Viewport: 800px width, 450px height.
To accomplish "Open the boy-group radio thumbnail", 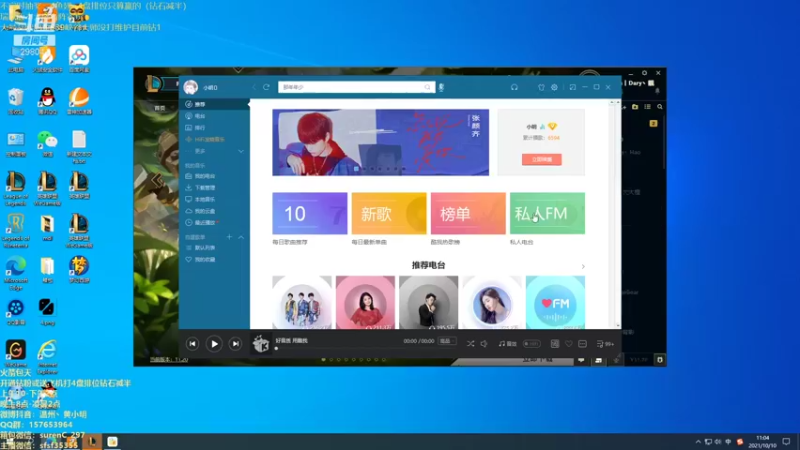I will pos(302,303).
